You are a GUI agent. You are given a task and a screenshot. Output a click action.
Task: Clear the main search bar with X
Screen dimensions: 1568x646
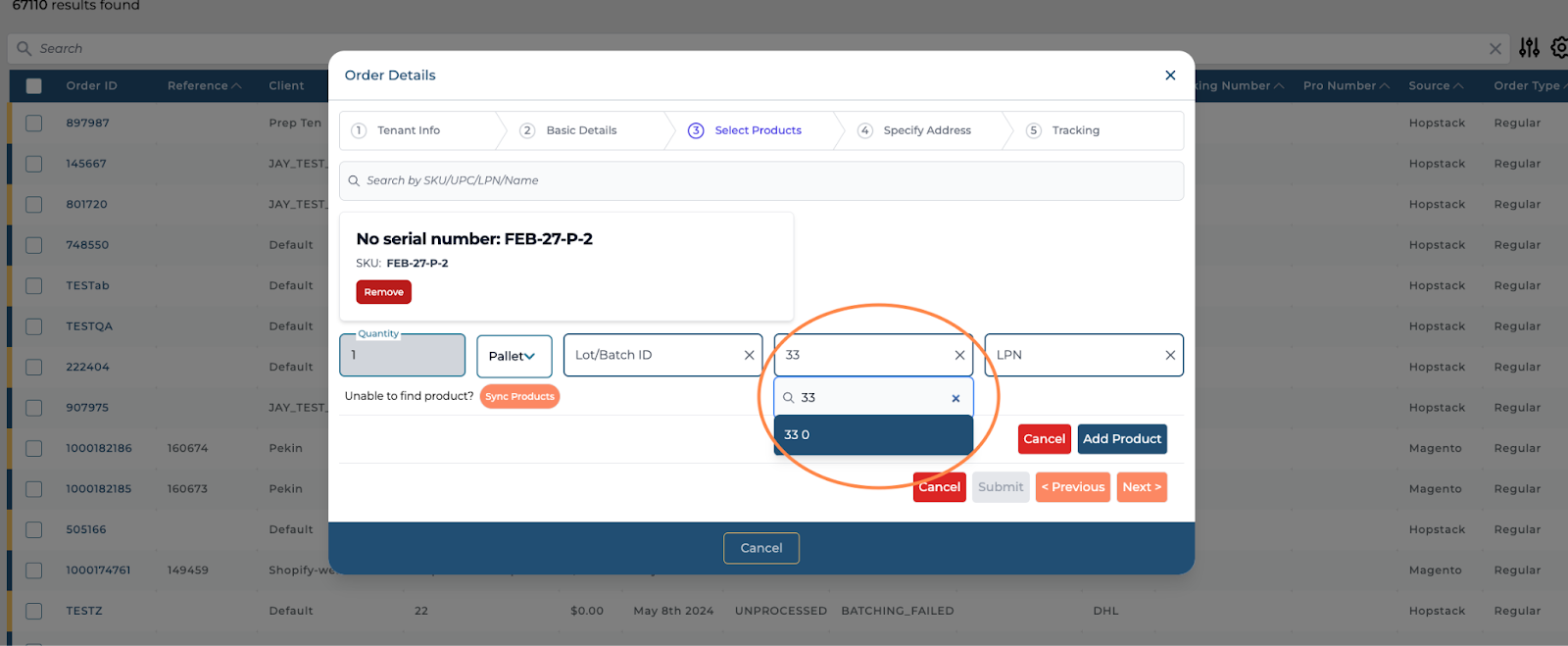(1494, 49)
